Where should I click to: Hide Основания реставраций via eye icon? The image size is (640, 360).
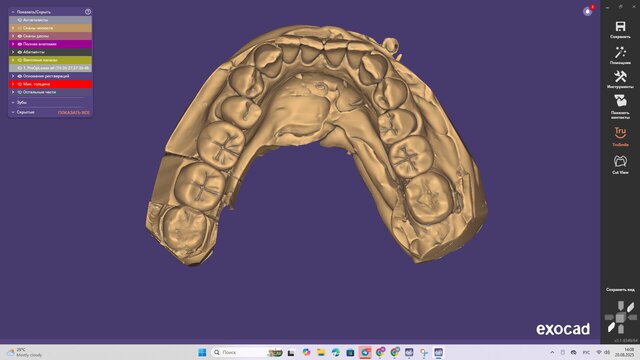pos(20,76)
